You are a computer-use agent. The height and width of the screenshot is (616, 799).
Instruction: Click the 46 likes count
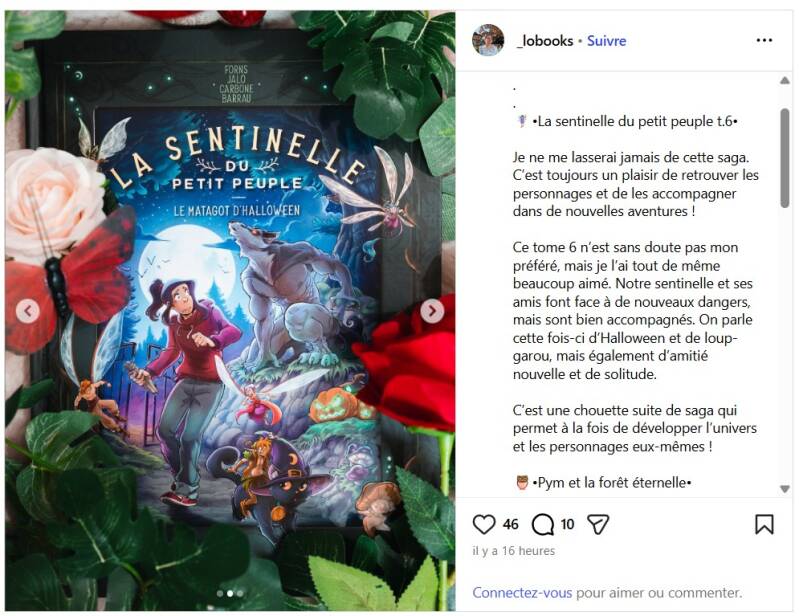click(511, 524)
